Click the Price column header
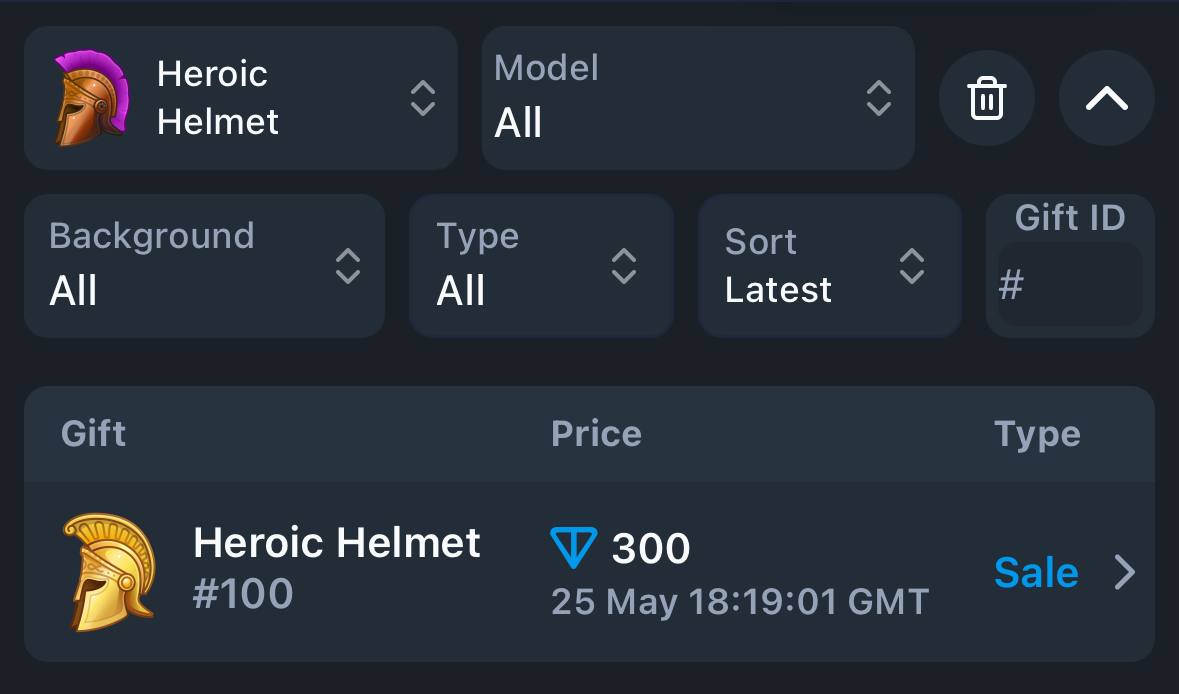The width and height of the screenshot is (1179, 694). pos(596,434)
